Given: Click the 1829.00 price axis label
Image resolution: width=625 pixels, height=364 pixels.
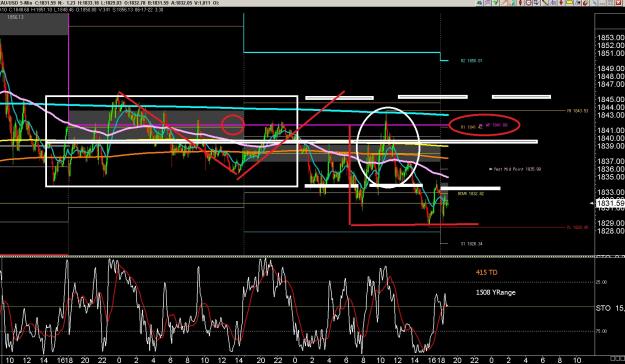Looking at the screenshot, I should click(610, 223).
